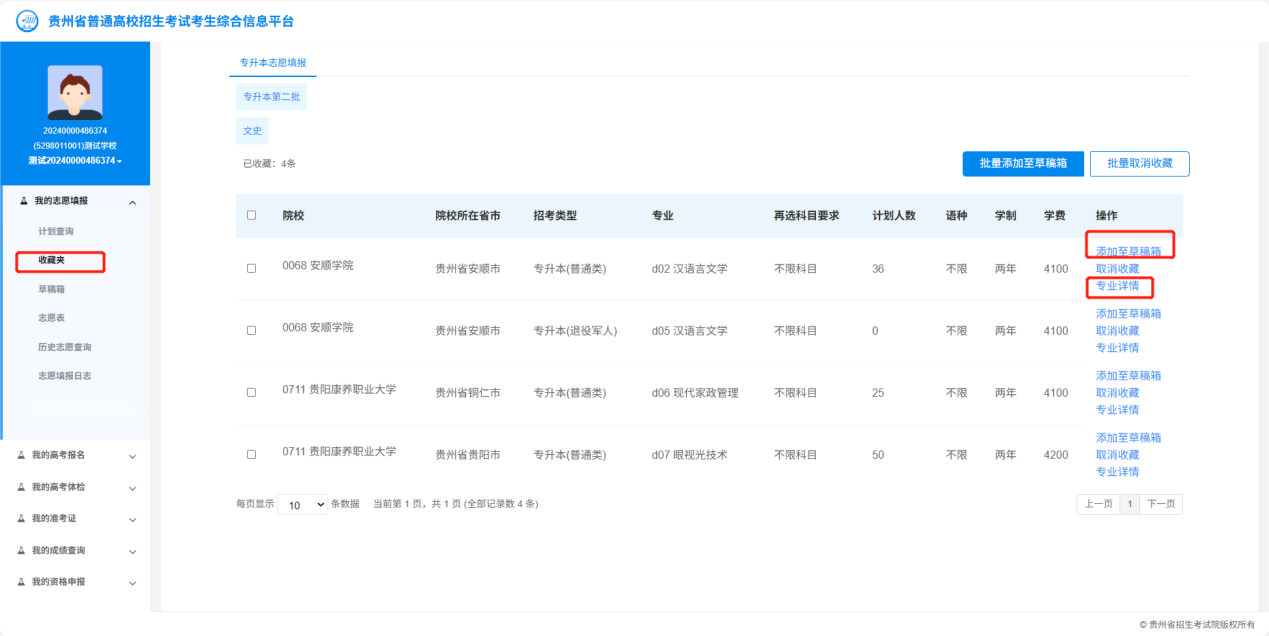Check the box for d02 汉语言文学 row
Image resolution: width=1269 pixels, height=636 pixels.
251,268
